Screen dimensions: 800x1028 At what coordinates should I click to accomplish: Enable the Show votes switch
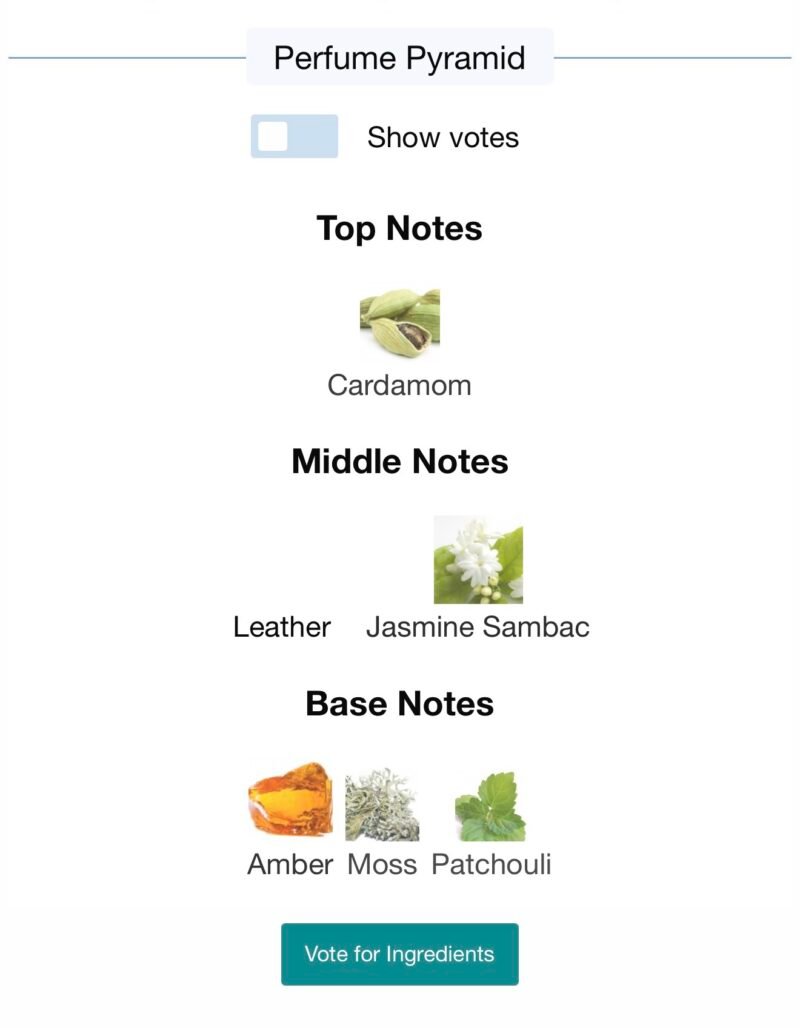[294, 137]
